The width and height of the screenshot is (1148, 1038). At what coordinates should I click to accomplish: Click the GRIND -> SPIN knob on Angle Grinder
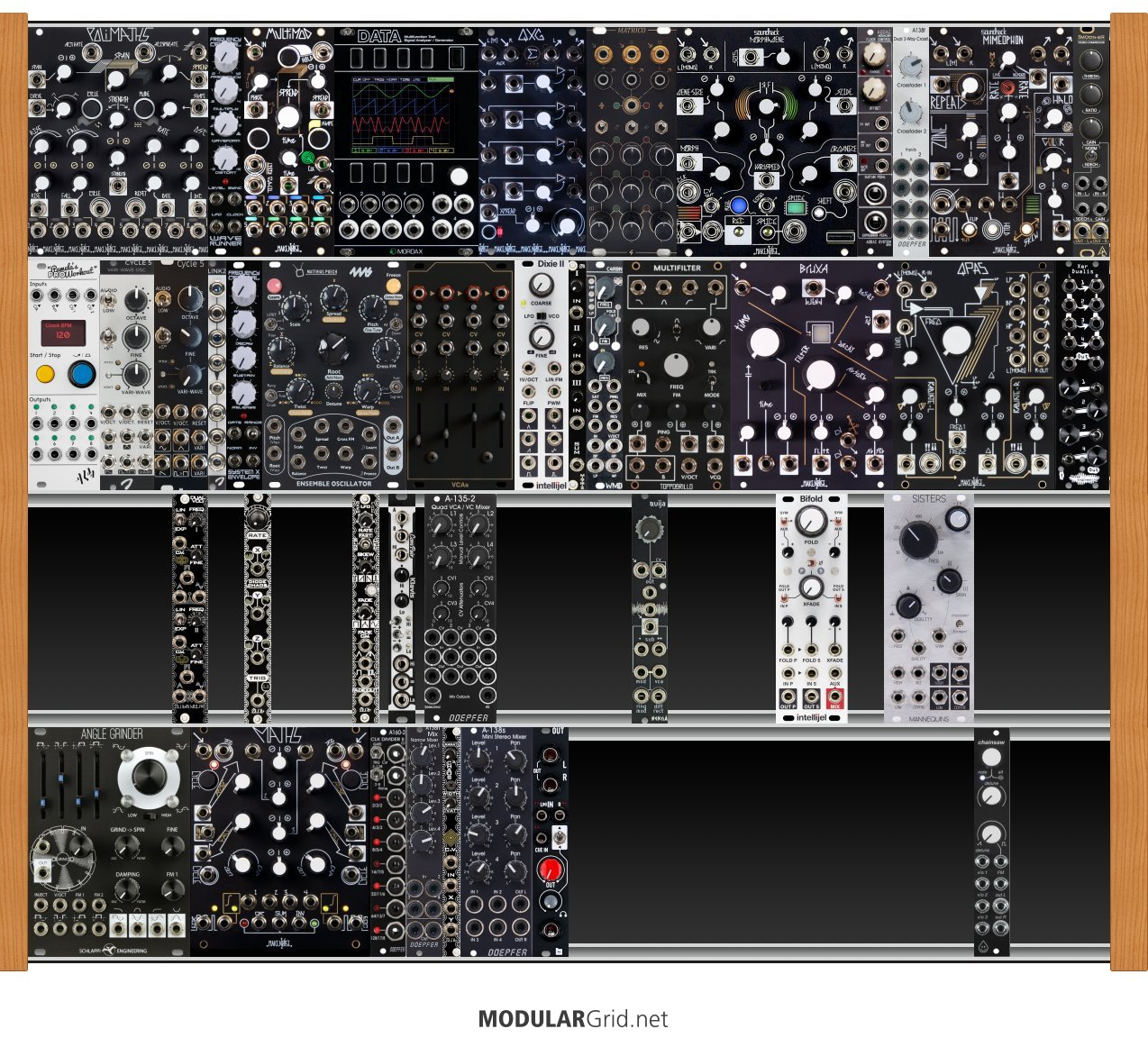click(x=127, y=845)
